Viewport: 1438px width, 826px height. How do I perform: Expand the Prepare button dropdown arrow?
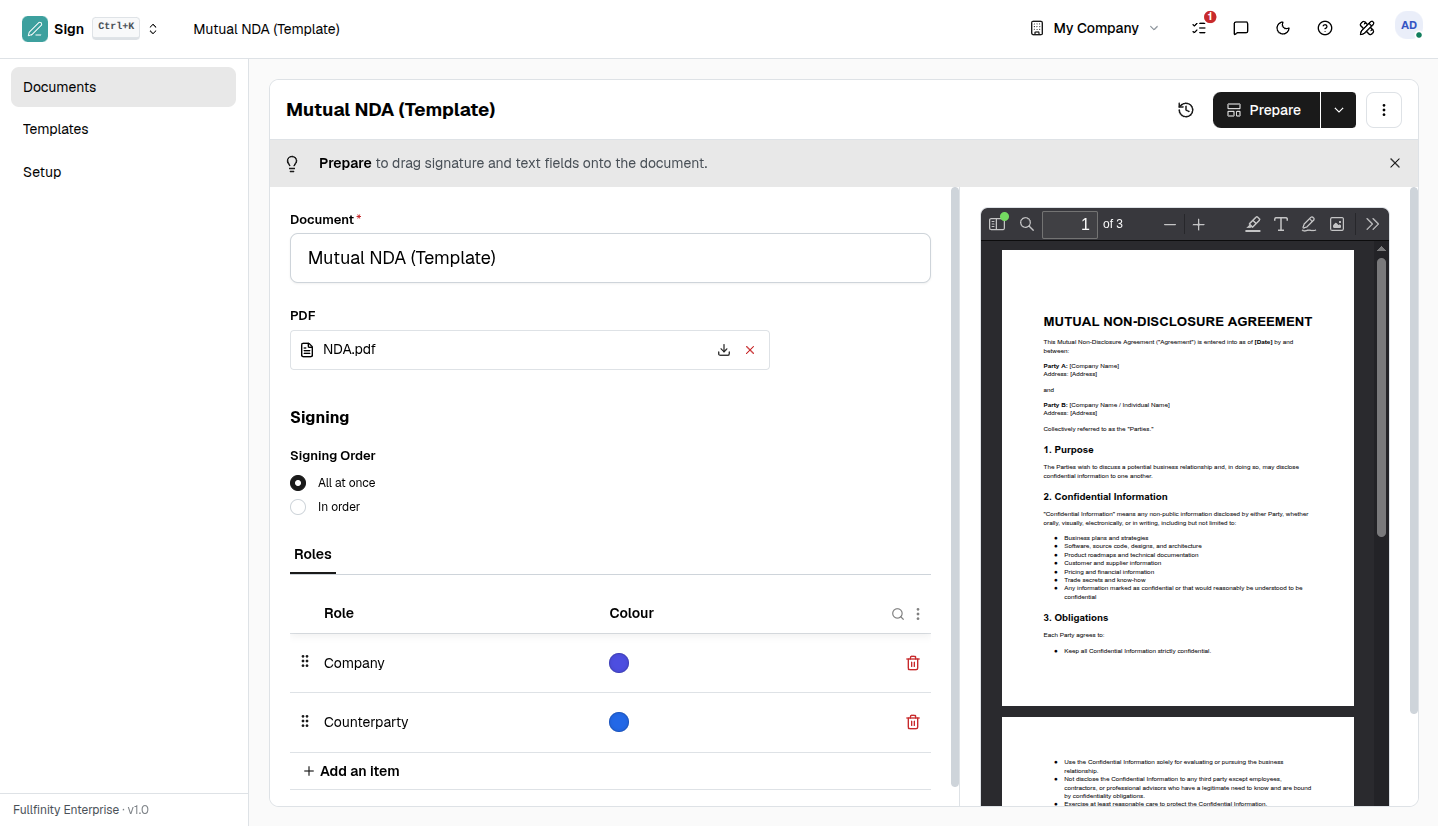(1339, 110)
